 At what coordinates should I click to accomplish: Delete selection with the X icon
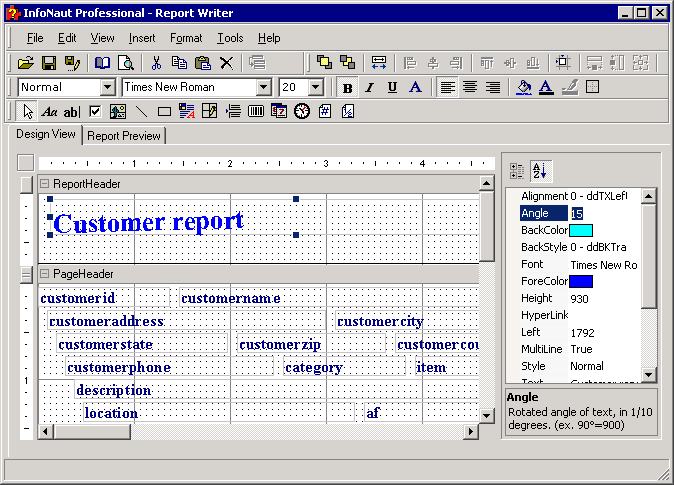[x=226, y=63]
